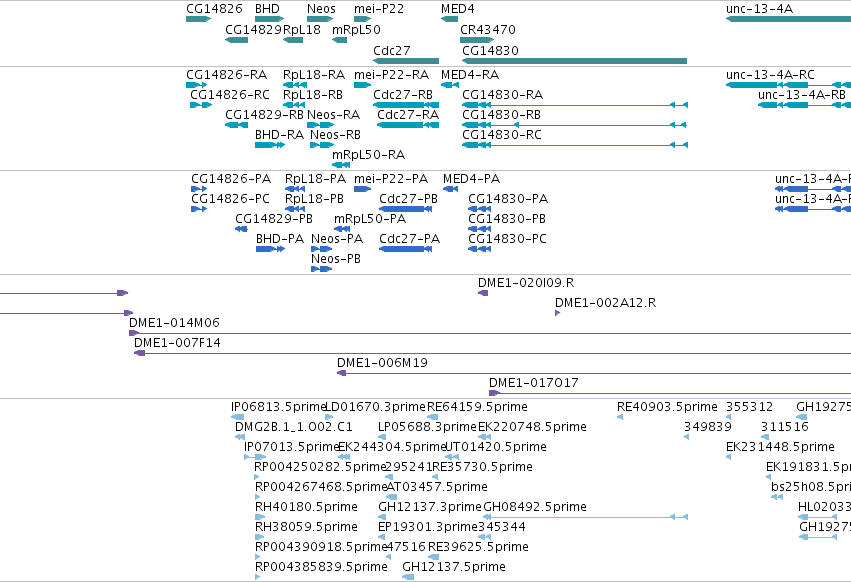Select transcript Neos-RA

click(x=320, y=125)
